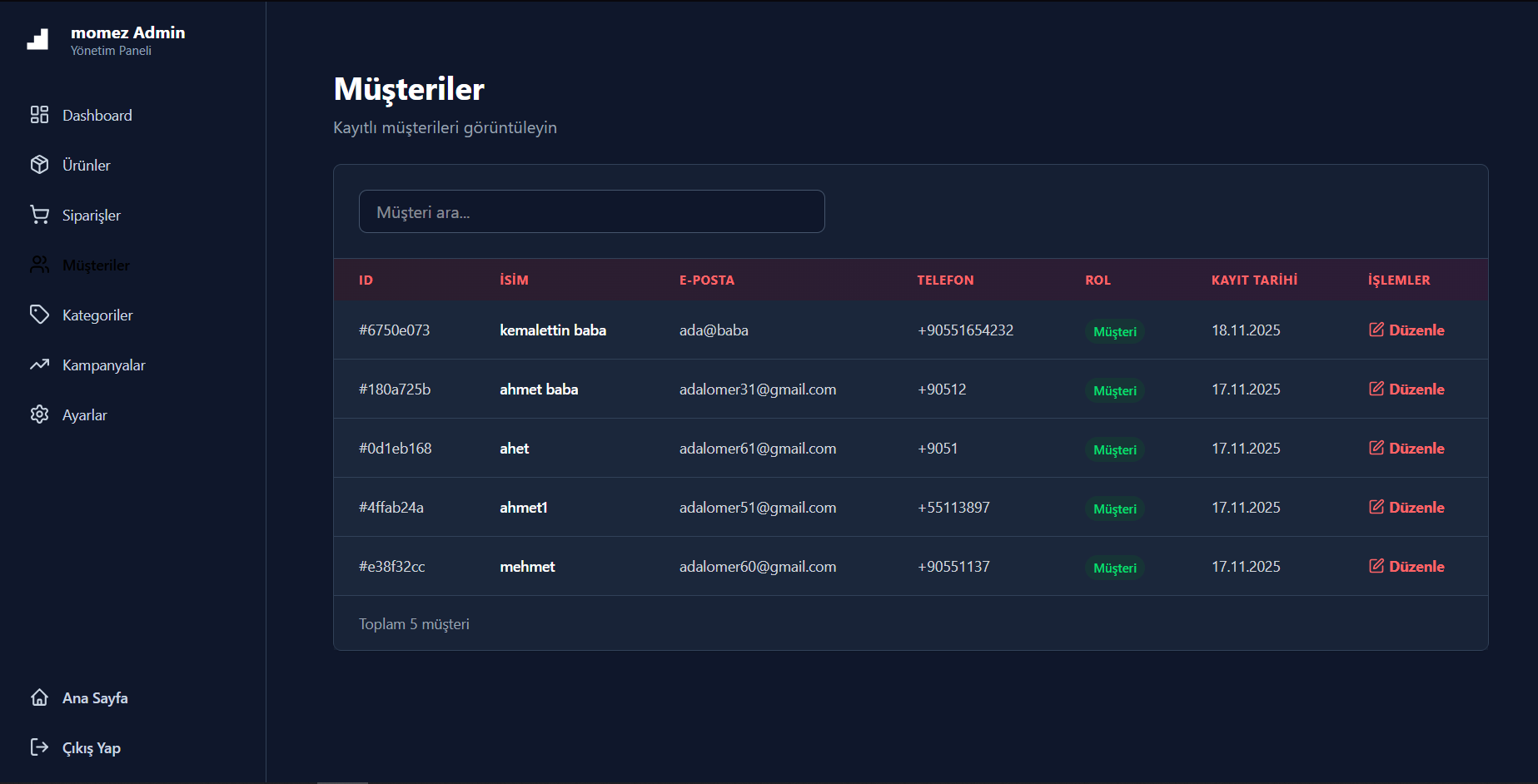
Task: Click the momez Admin logo icon
Action: [37, 39]
